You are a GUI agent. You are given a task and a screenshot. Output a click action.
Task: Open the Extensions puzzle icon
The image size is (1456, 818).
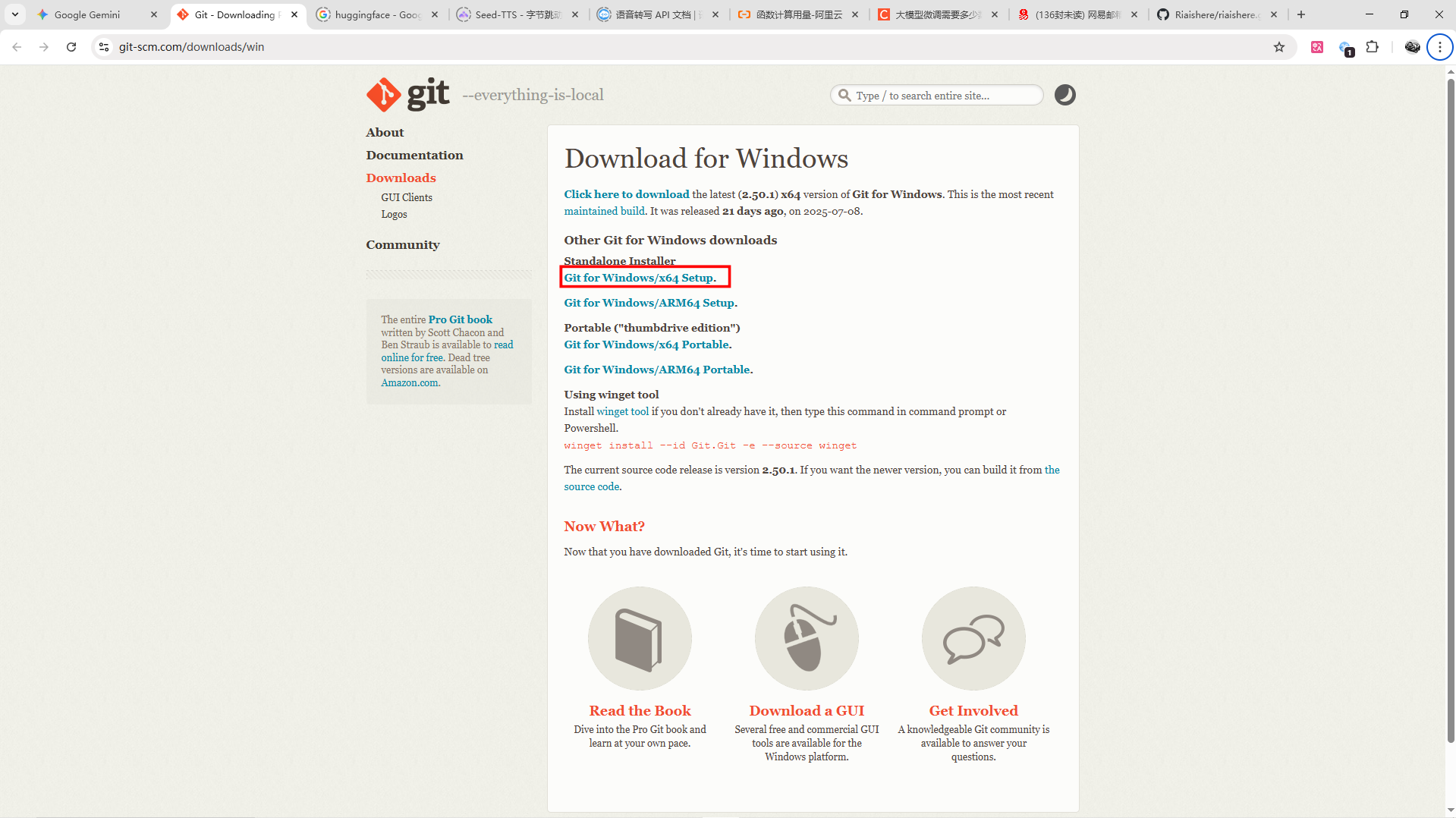tap(1372, 47)
